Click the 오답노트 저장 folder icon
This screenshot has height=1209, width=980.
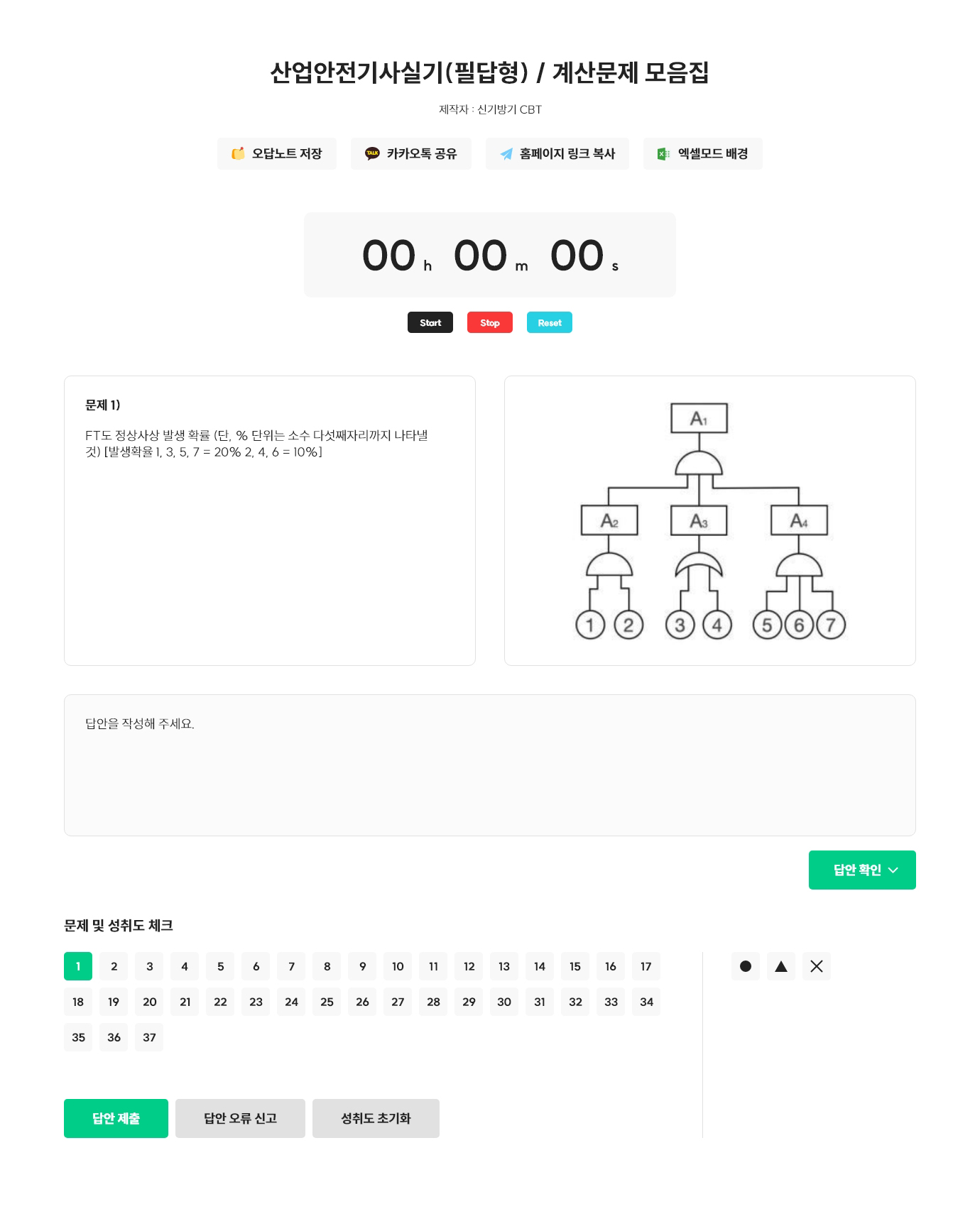coord(238,153)
